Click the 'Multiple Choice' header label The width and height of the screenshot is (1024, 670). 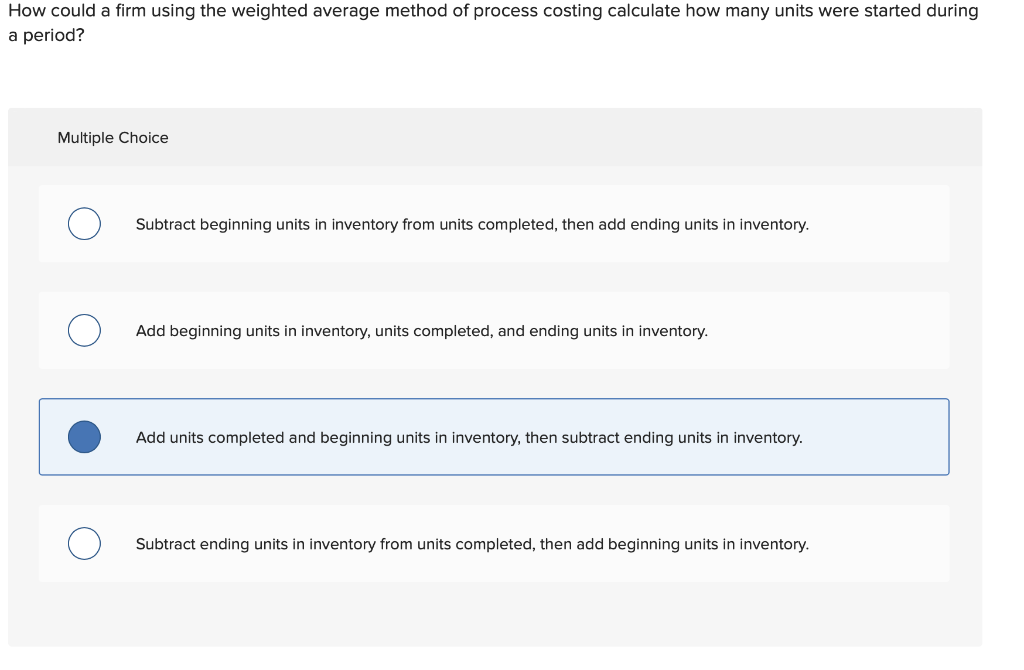113,137
